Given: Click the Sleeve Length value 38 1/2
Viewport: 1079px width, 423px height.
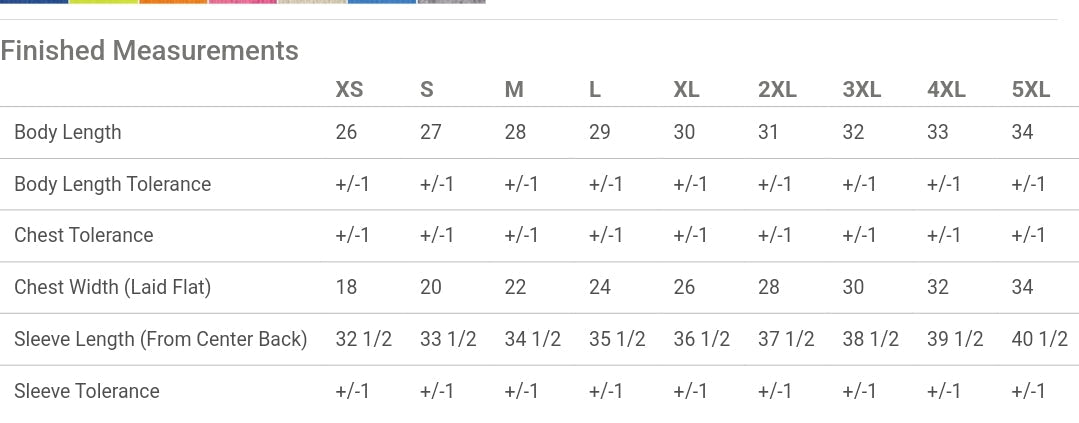Looking at the screenshot, I should pyautogui.click(x=870, y=339).
